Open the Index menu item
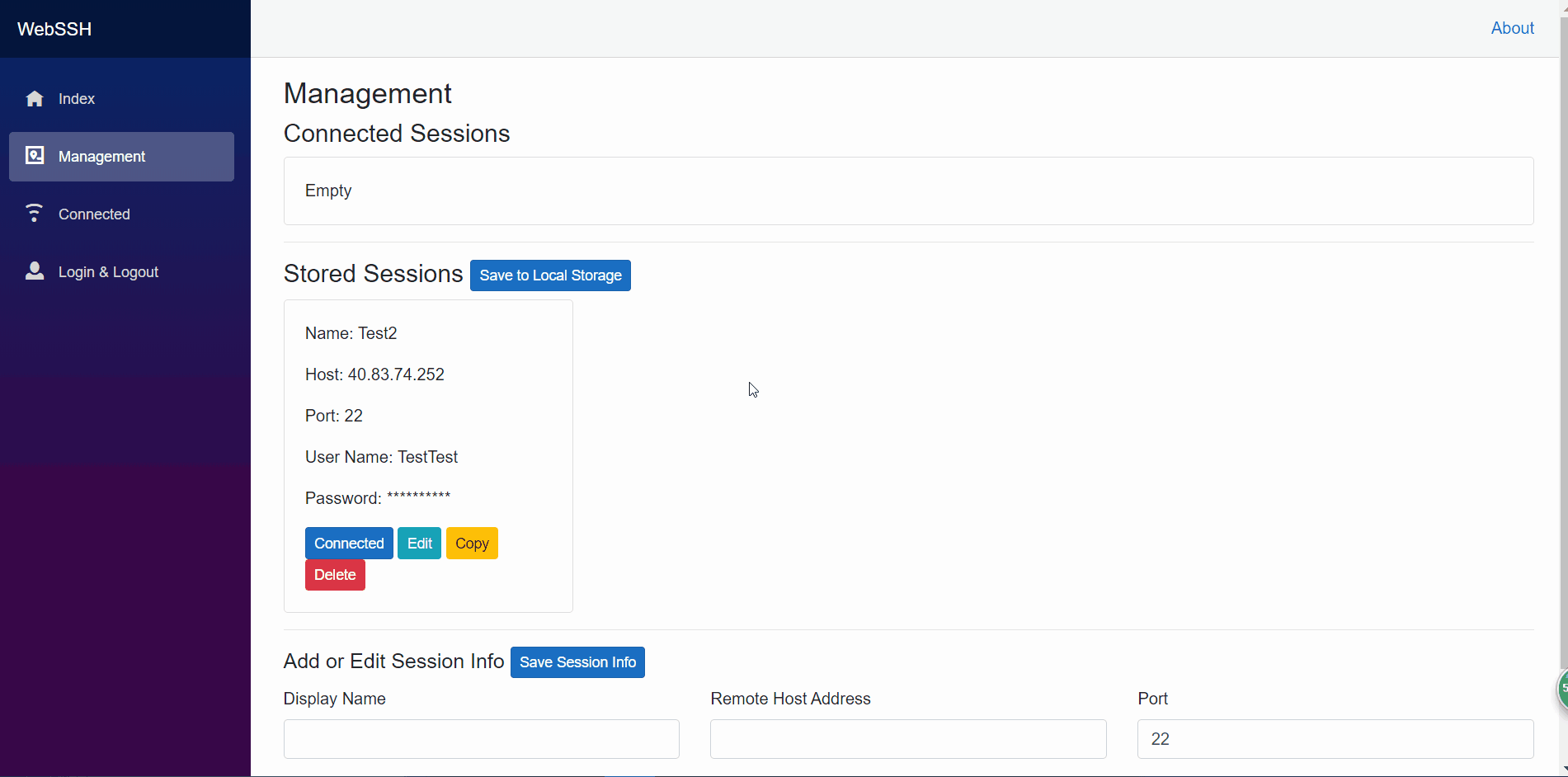Image resolution: width=1568 pixels, height=777 pixels. 121,99
